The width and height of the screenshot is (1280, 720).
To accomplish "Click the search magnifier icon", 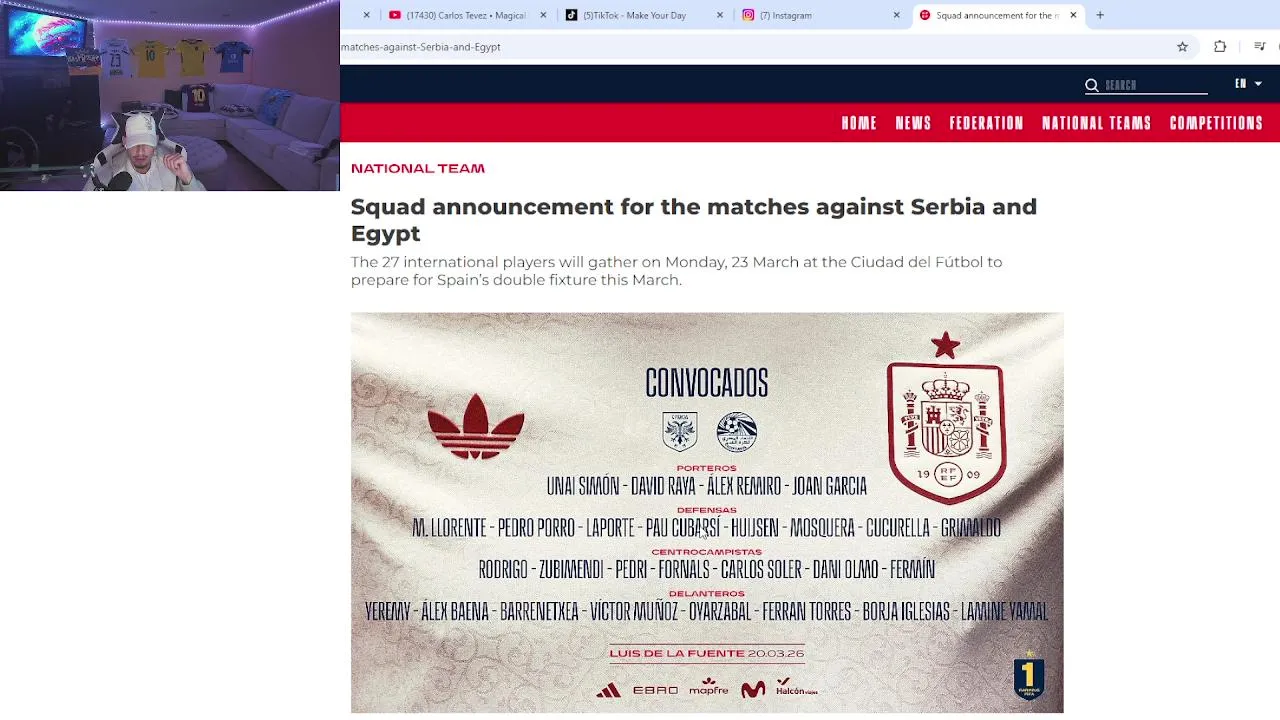I will 1092,85.
